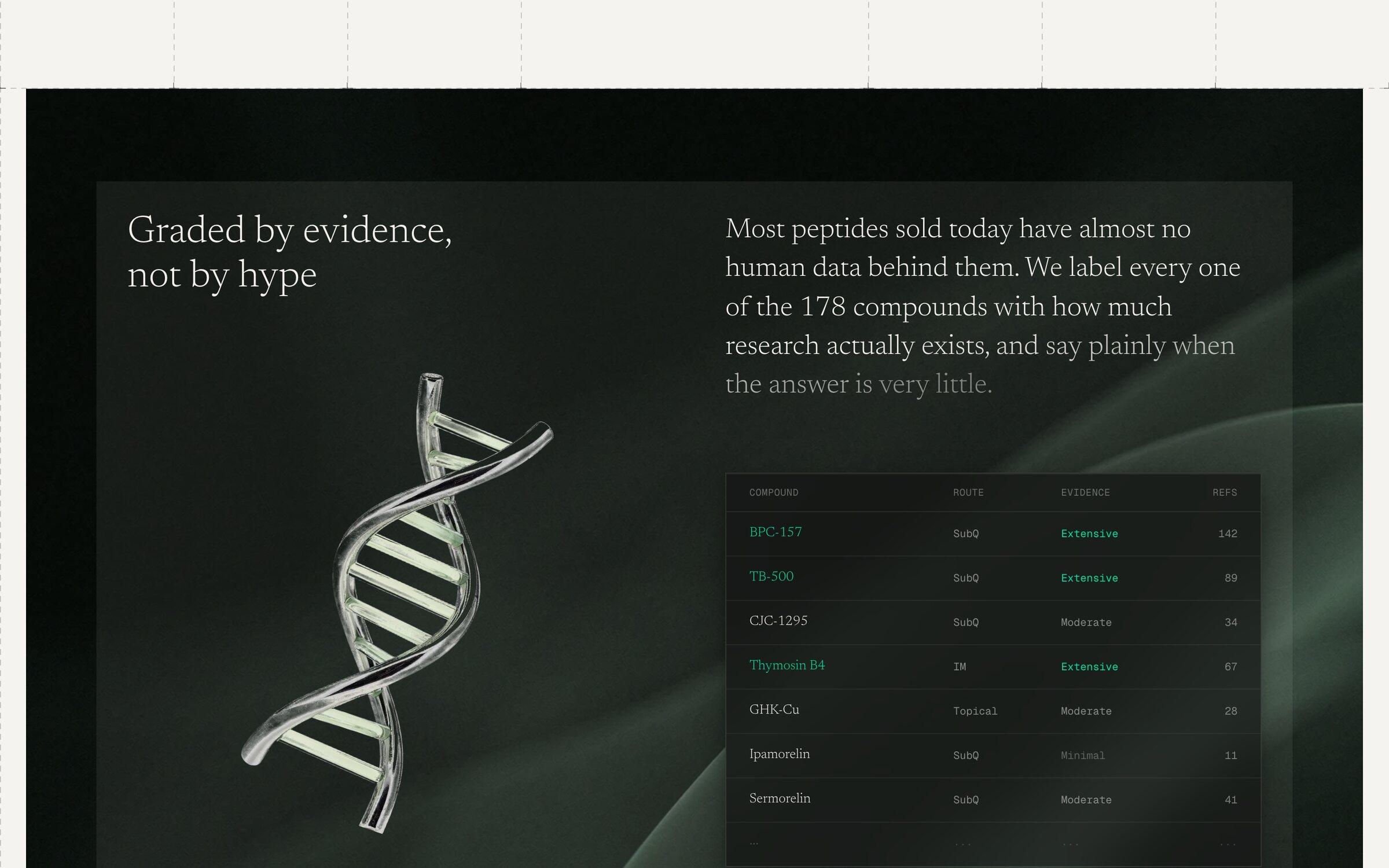Click the SubQ route for Sermorelin

tap(966, 800)
